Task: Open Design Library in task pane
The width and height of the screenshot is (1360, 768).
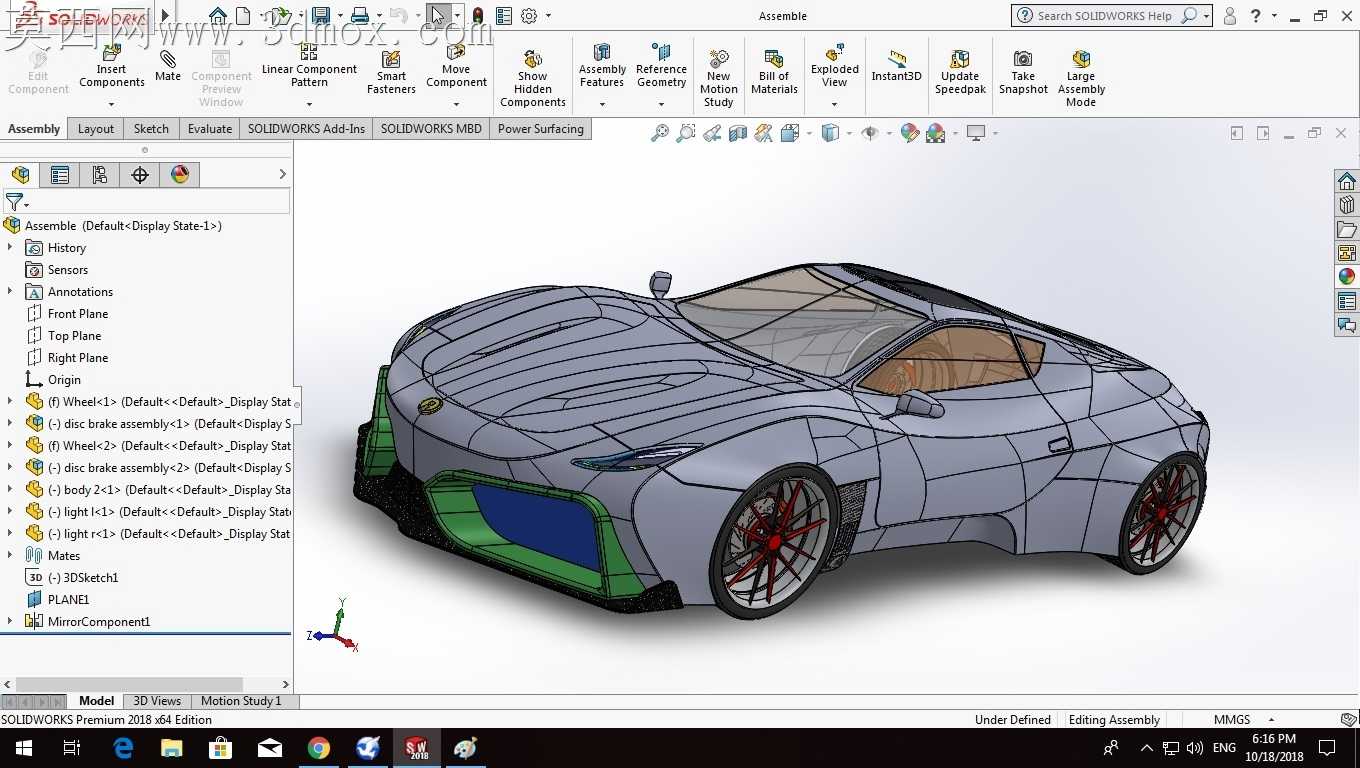Action: 1347,205
